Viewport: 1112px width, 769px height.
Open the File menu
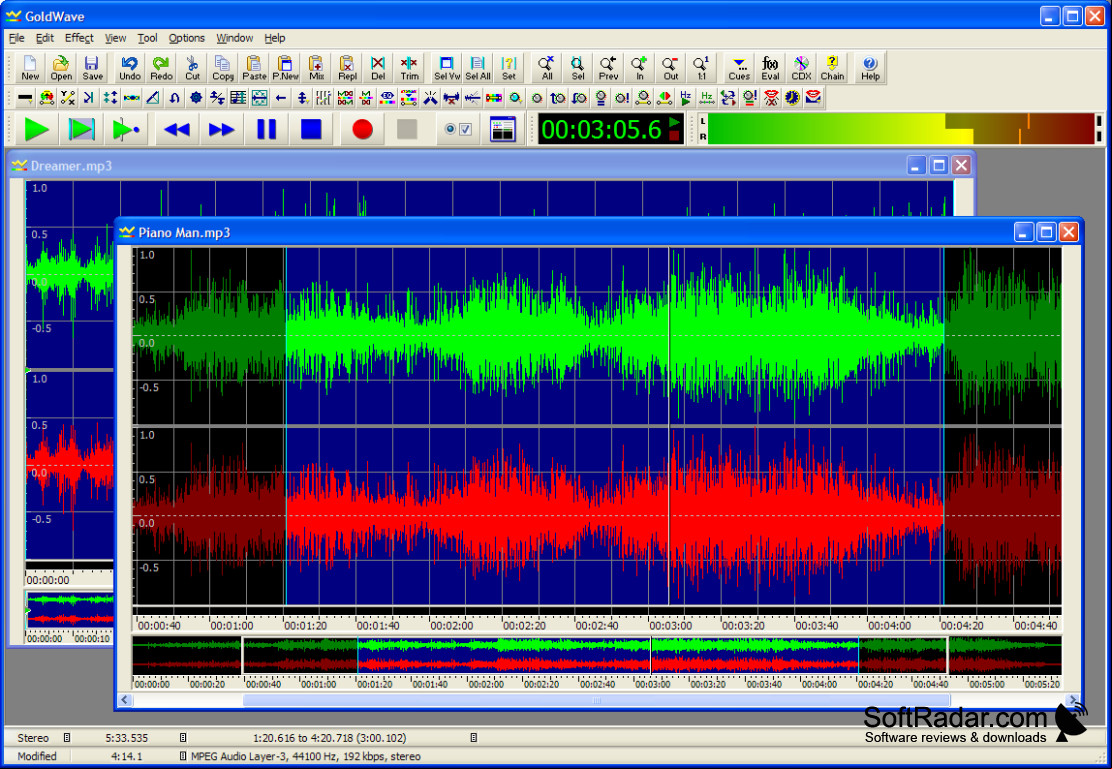16,38
